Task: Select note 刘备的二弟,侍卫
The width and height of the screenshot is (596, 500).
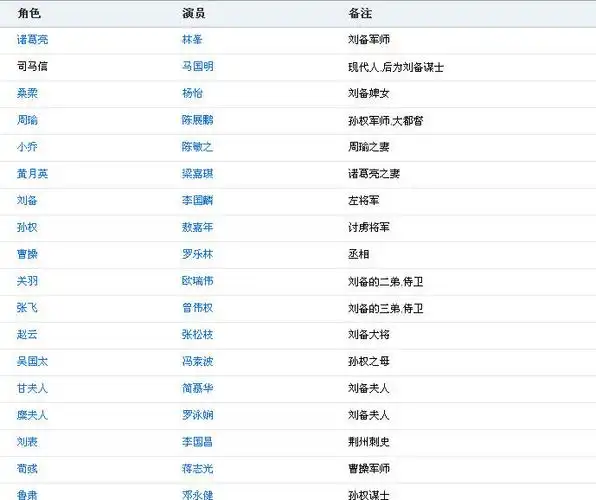Action: pyautogui.click(x=385, y=282)
